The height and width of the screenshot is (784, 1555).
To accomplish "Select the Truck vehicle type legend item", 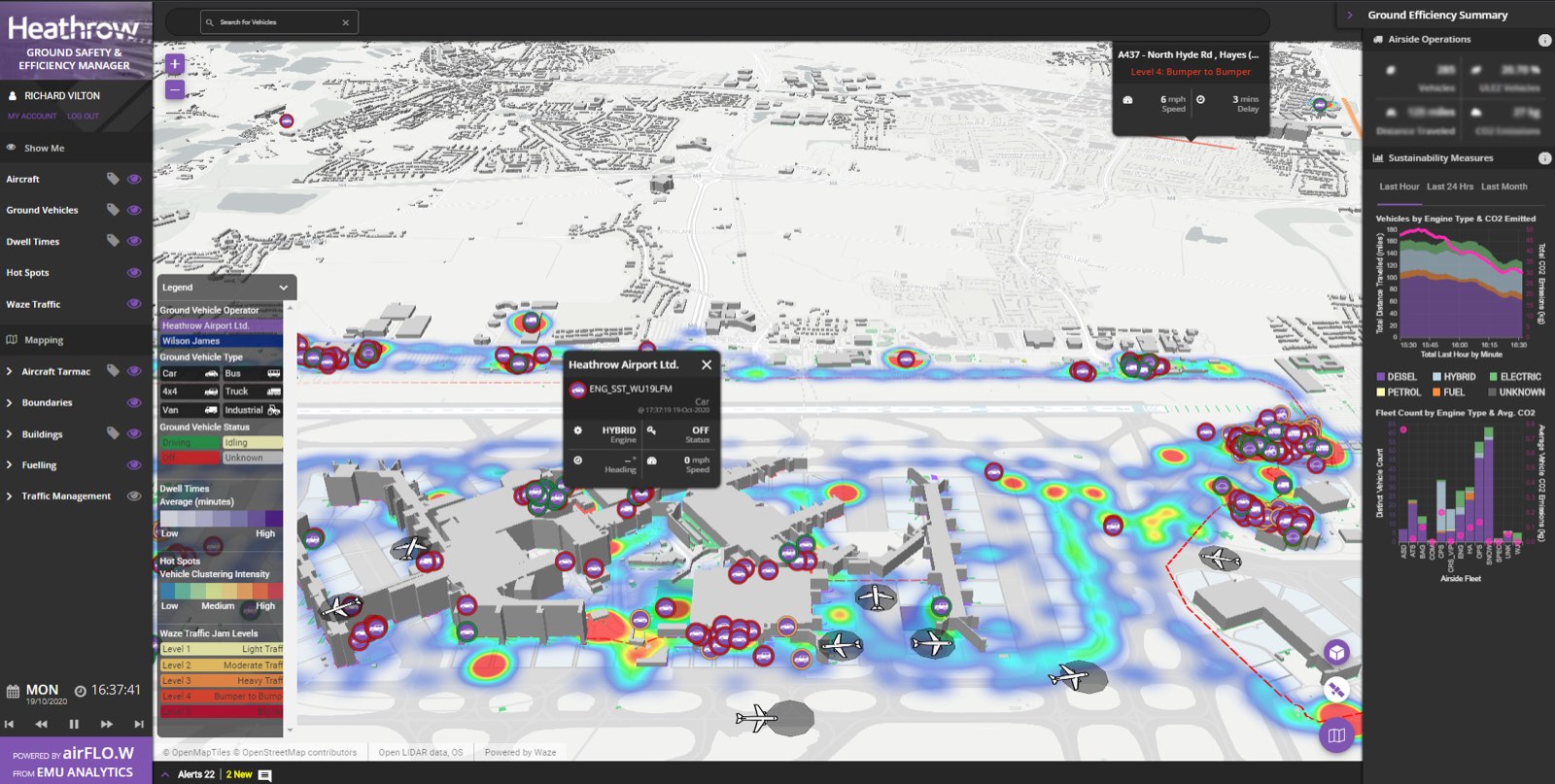I will click(x=253, y=392).
